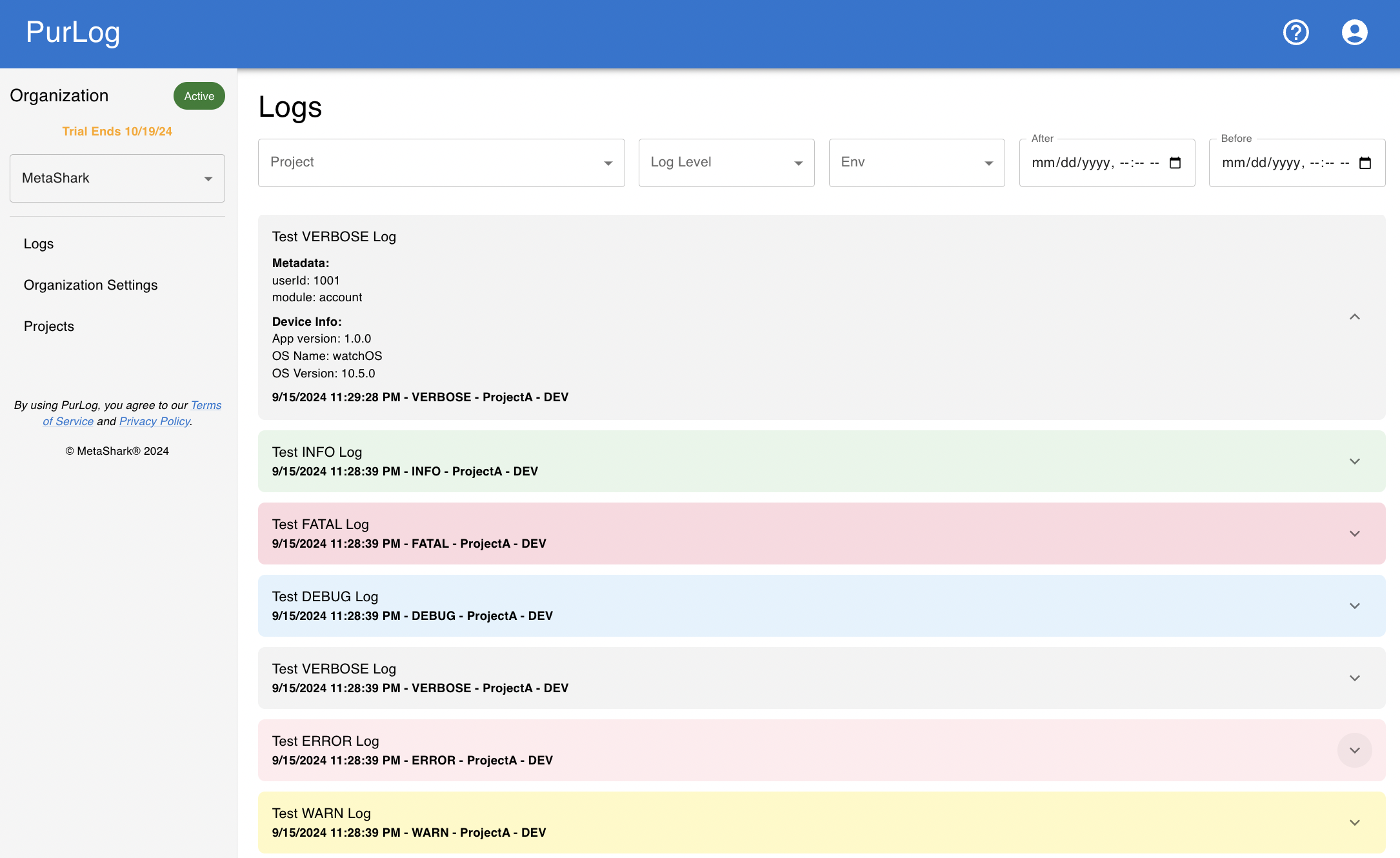Open calendar picker in Before field
The image size is (1400, 858).
click(1365, 163)
